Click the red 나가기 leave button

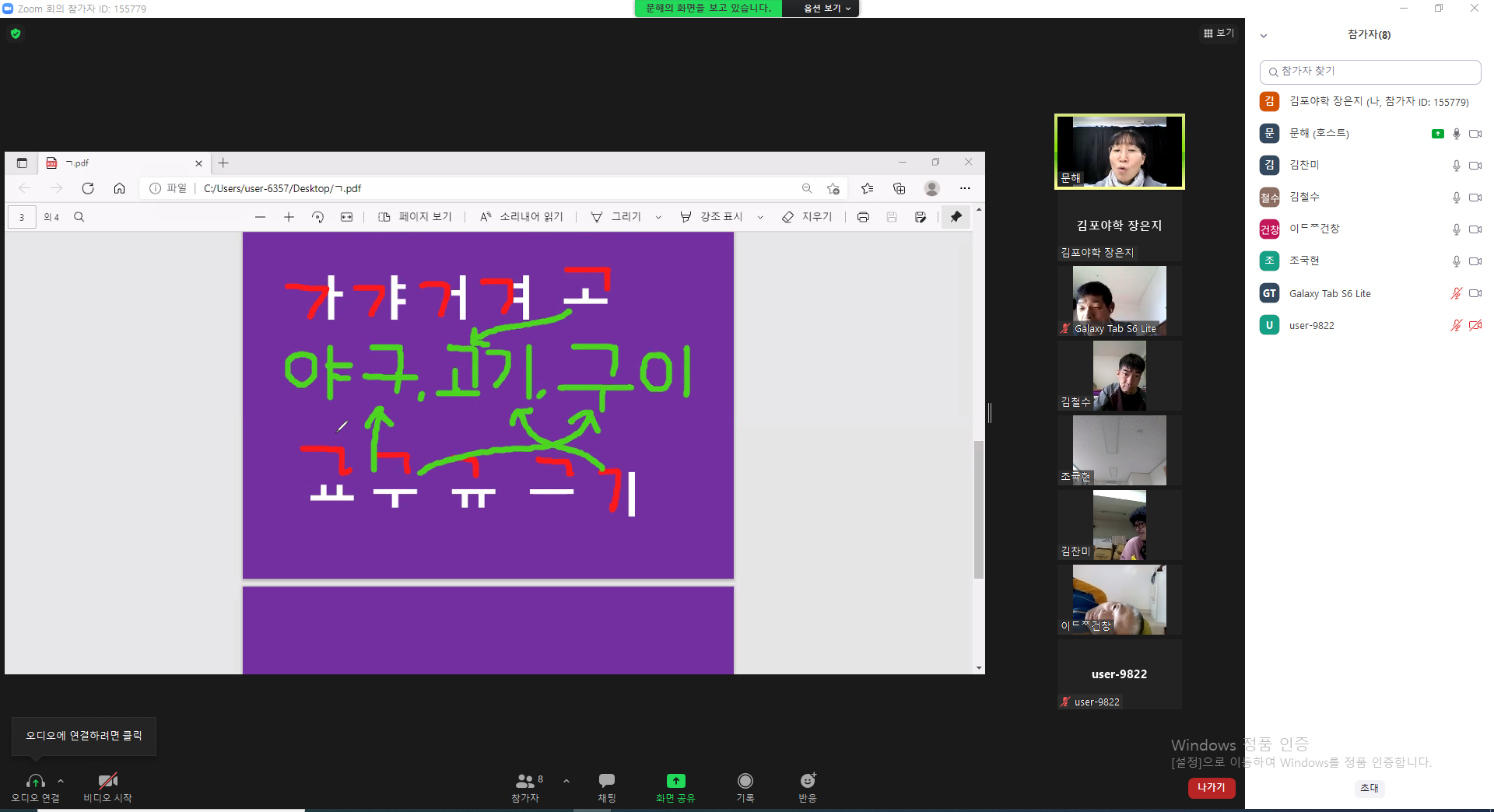tap(1212, 788)
